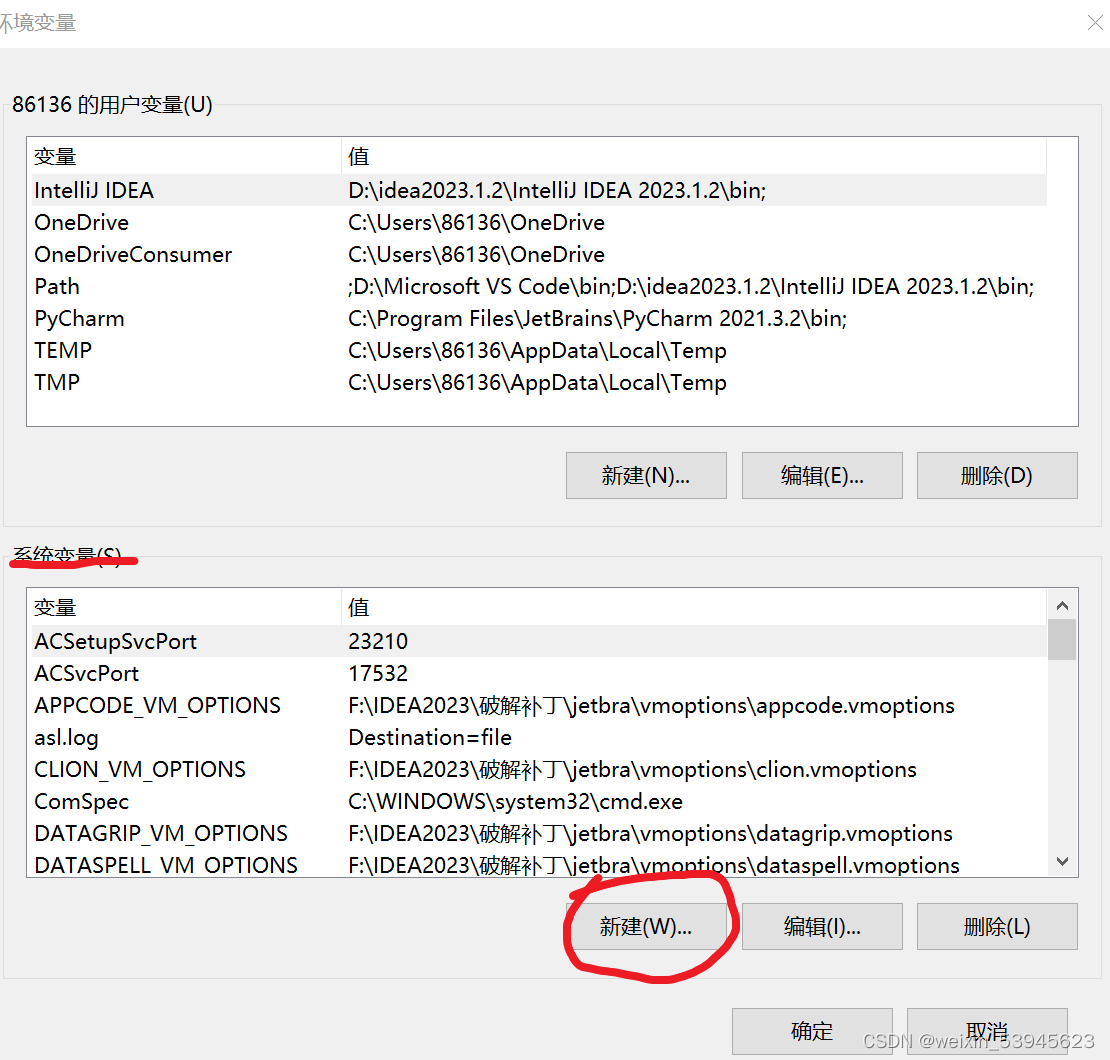
Task: Click 编辑(E) to edit a user variable
Action: (x=821, y=475)
